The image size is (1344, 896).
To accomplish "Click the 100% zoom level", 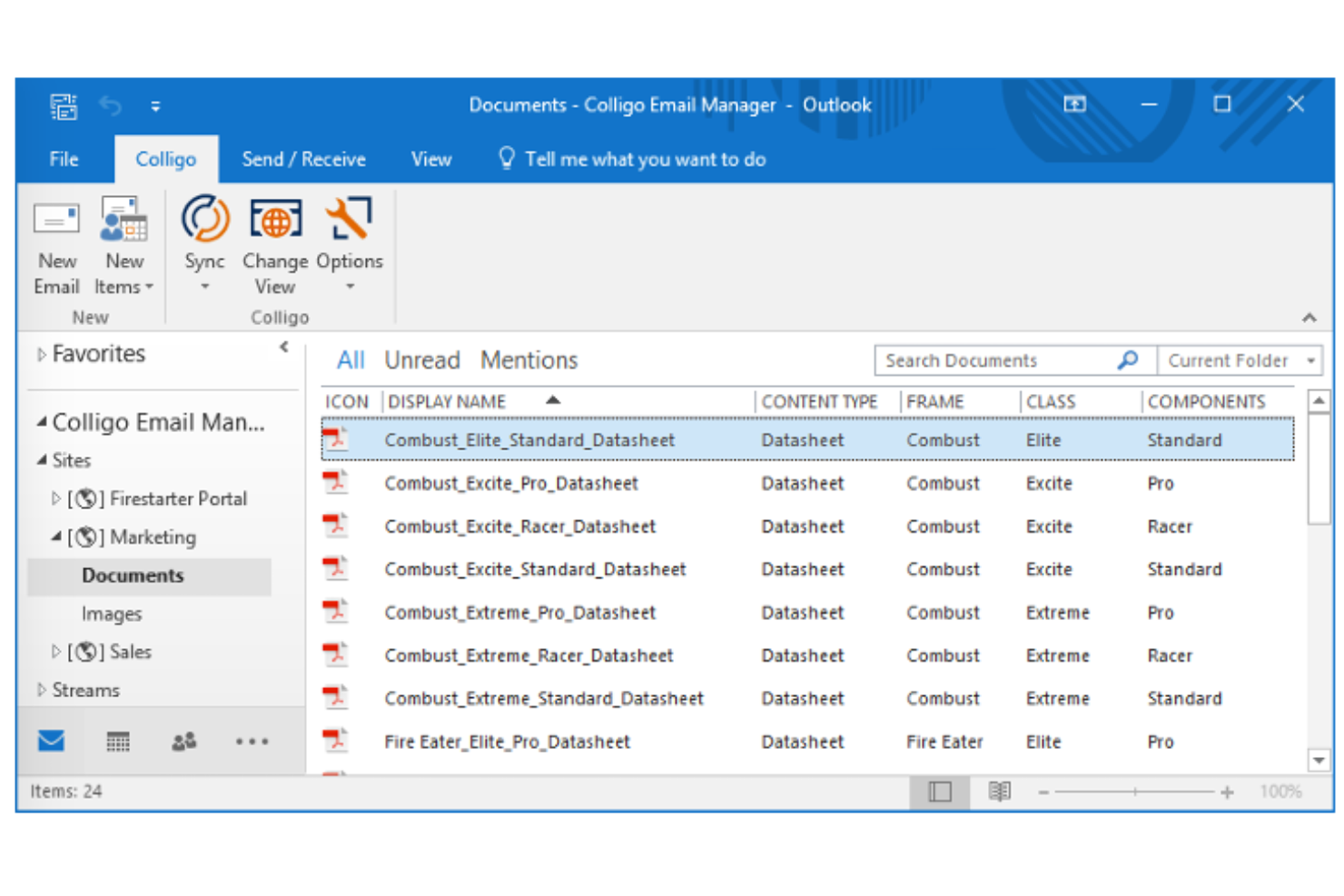I will click(x=1280, y=792).
